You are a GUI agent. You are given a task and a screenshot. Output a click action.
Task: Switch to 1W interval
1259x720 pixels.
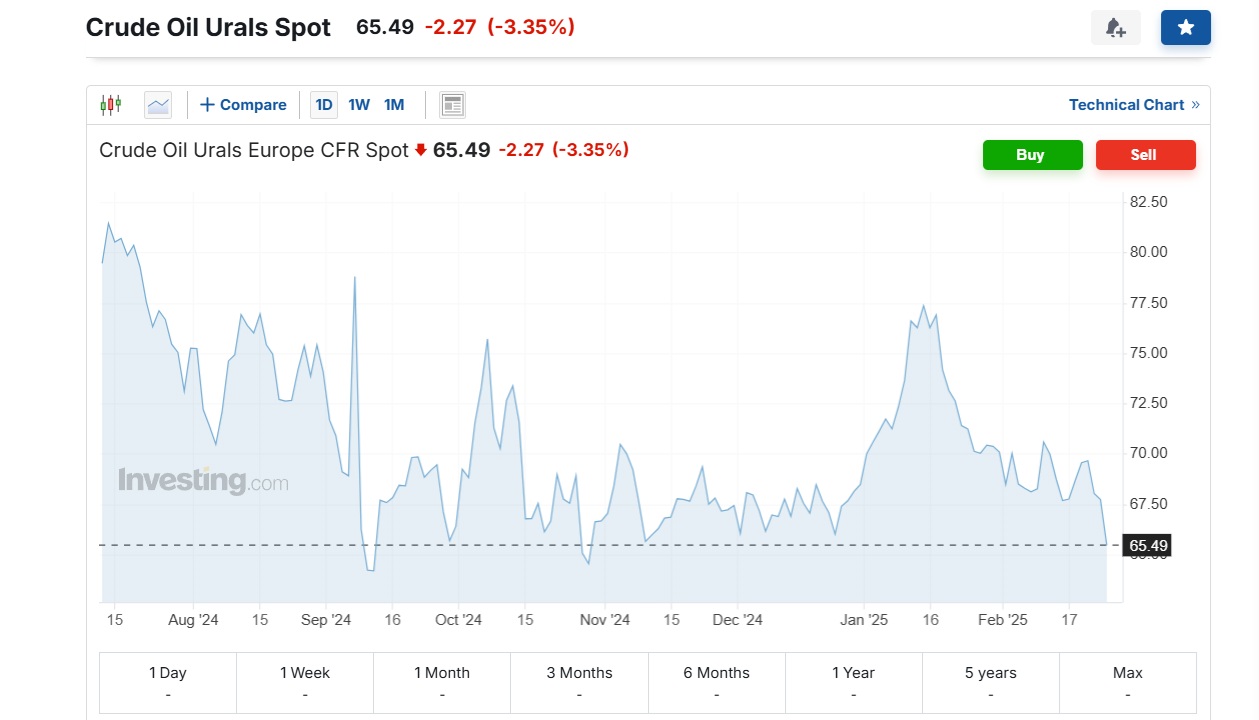pos(359,104)
